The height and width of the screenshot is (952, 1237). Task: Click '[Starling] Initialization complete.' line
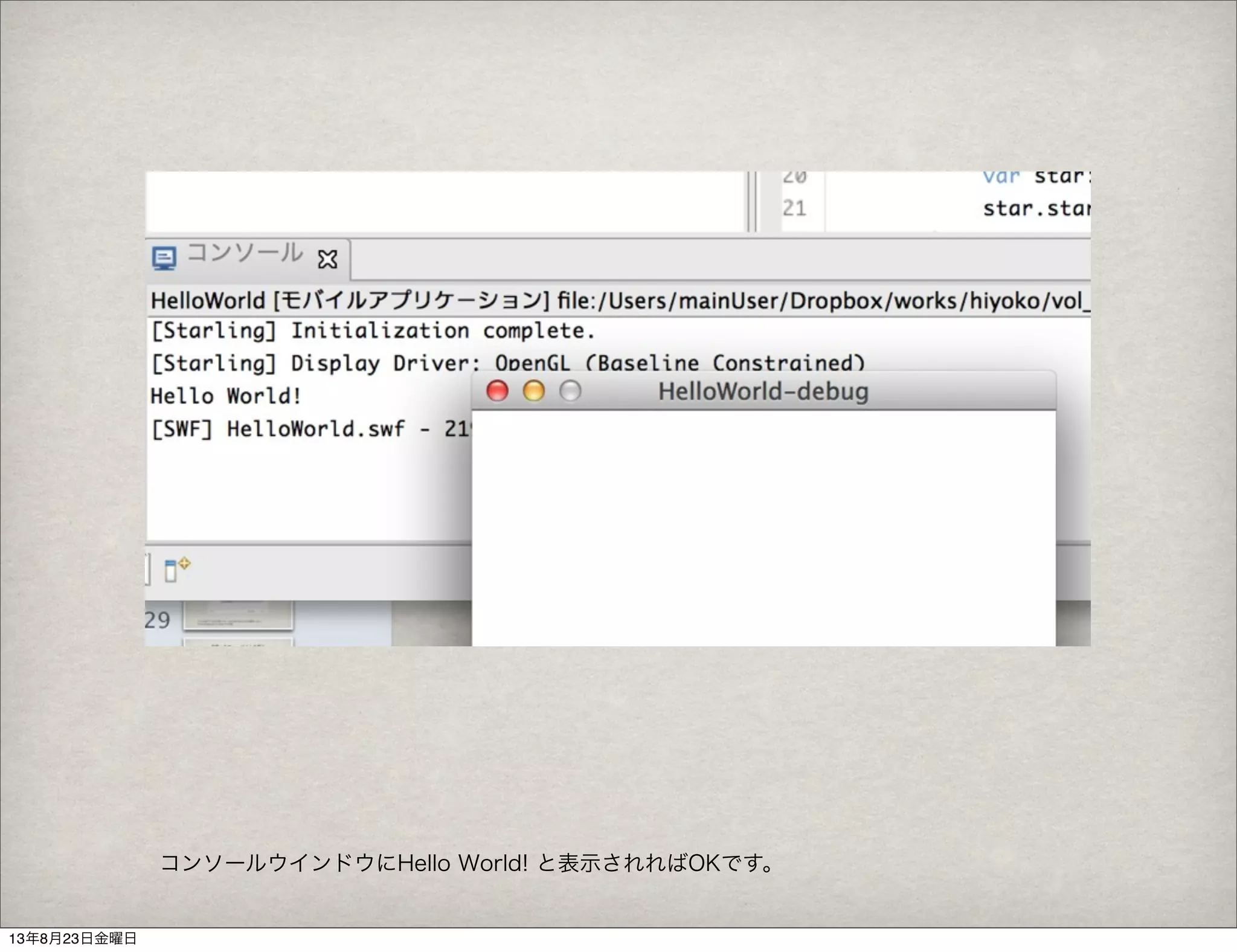tap(373, 331)
